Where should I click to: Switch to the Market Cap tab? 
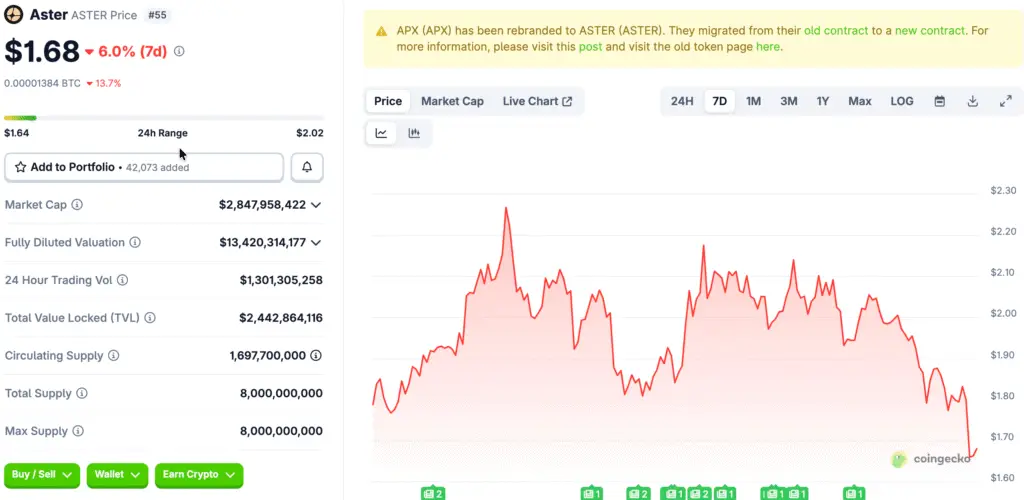click(x=452, y=101)
